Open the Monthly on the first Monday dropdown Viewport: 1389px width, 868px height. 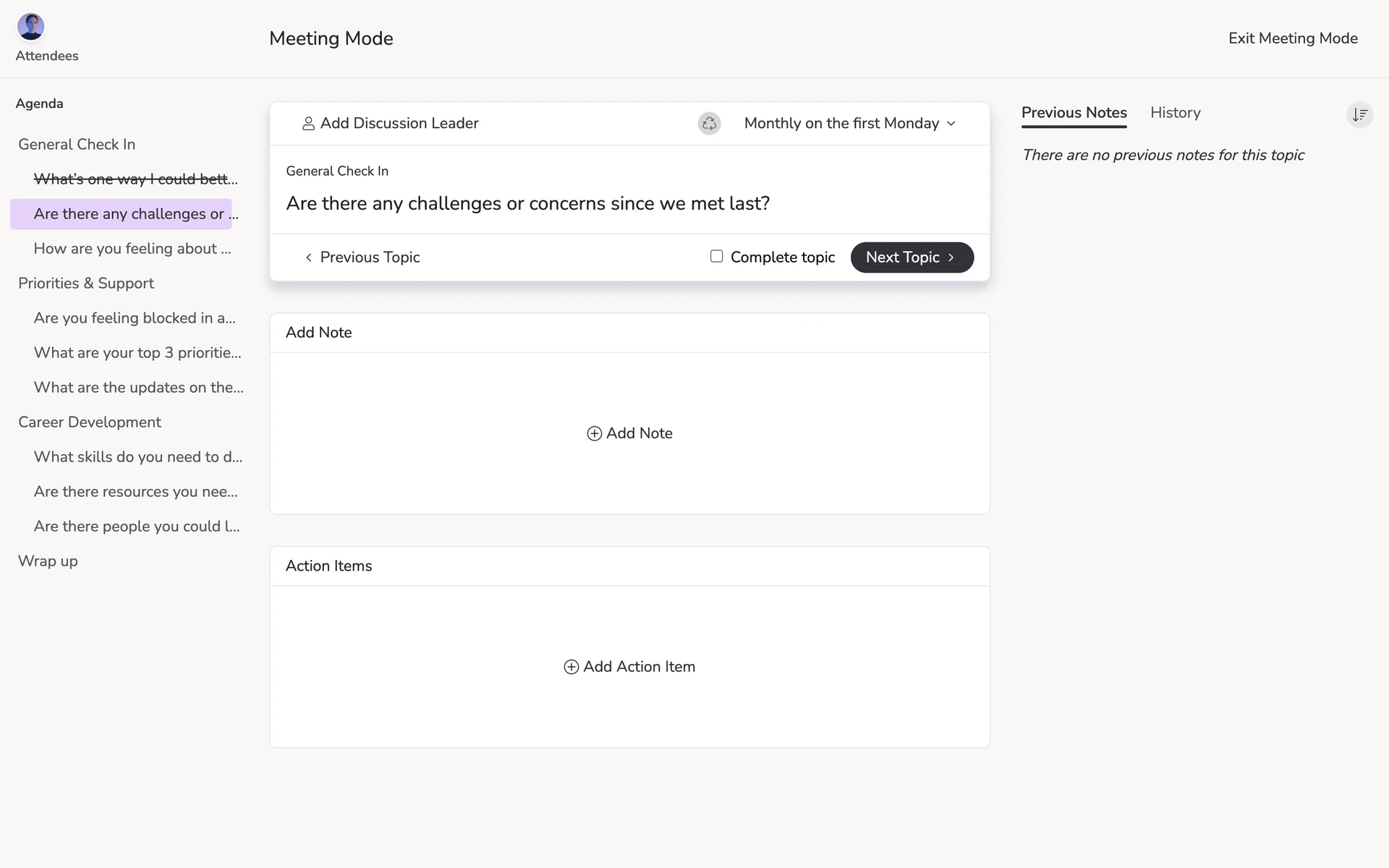click(849, 124)
